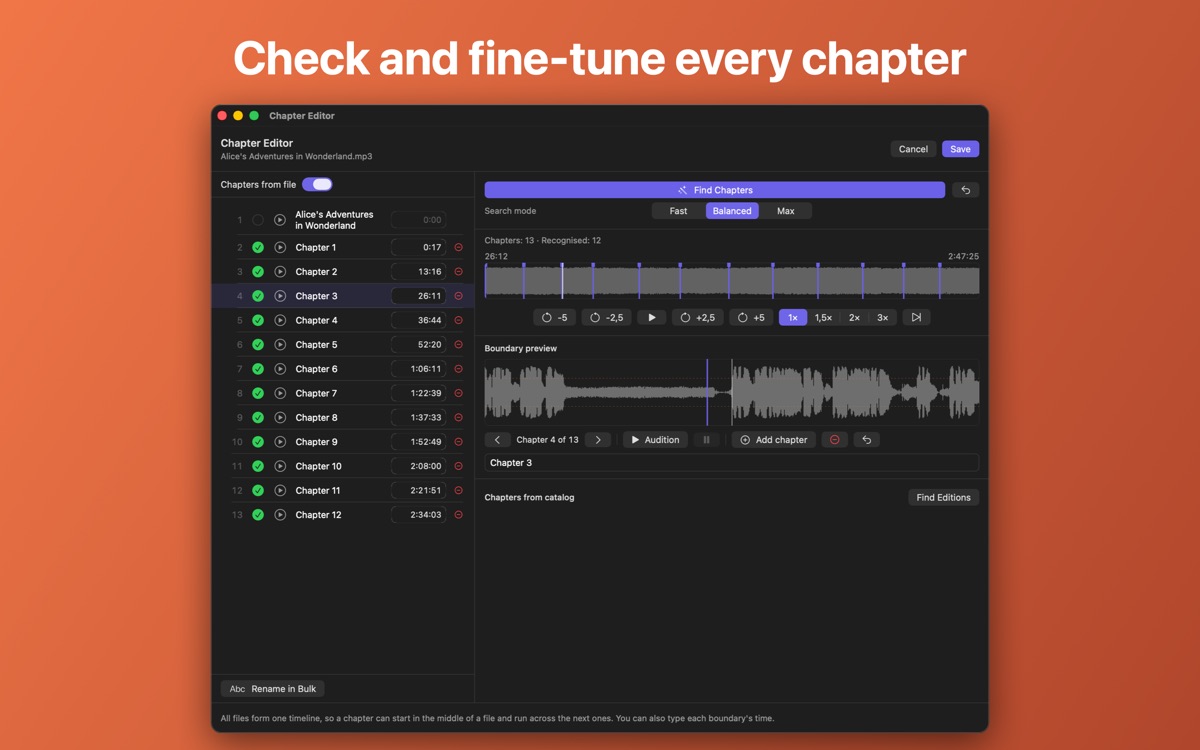Select the Chapter 9 row title
This screenshot has width=1200, height=750.
click(317, 442)
